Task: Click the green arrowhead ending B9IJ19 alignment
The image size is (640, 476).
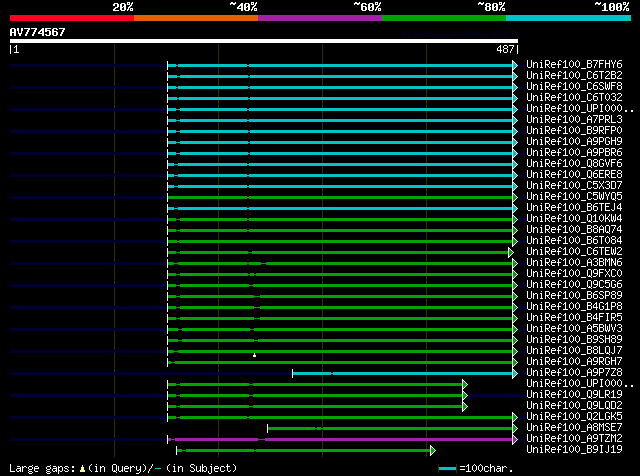Action: 433,451
